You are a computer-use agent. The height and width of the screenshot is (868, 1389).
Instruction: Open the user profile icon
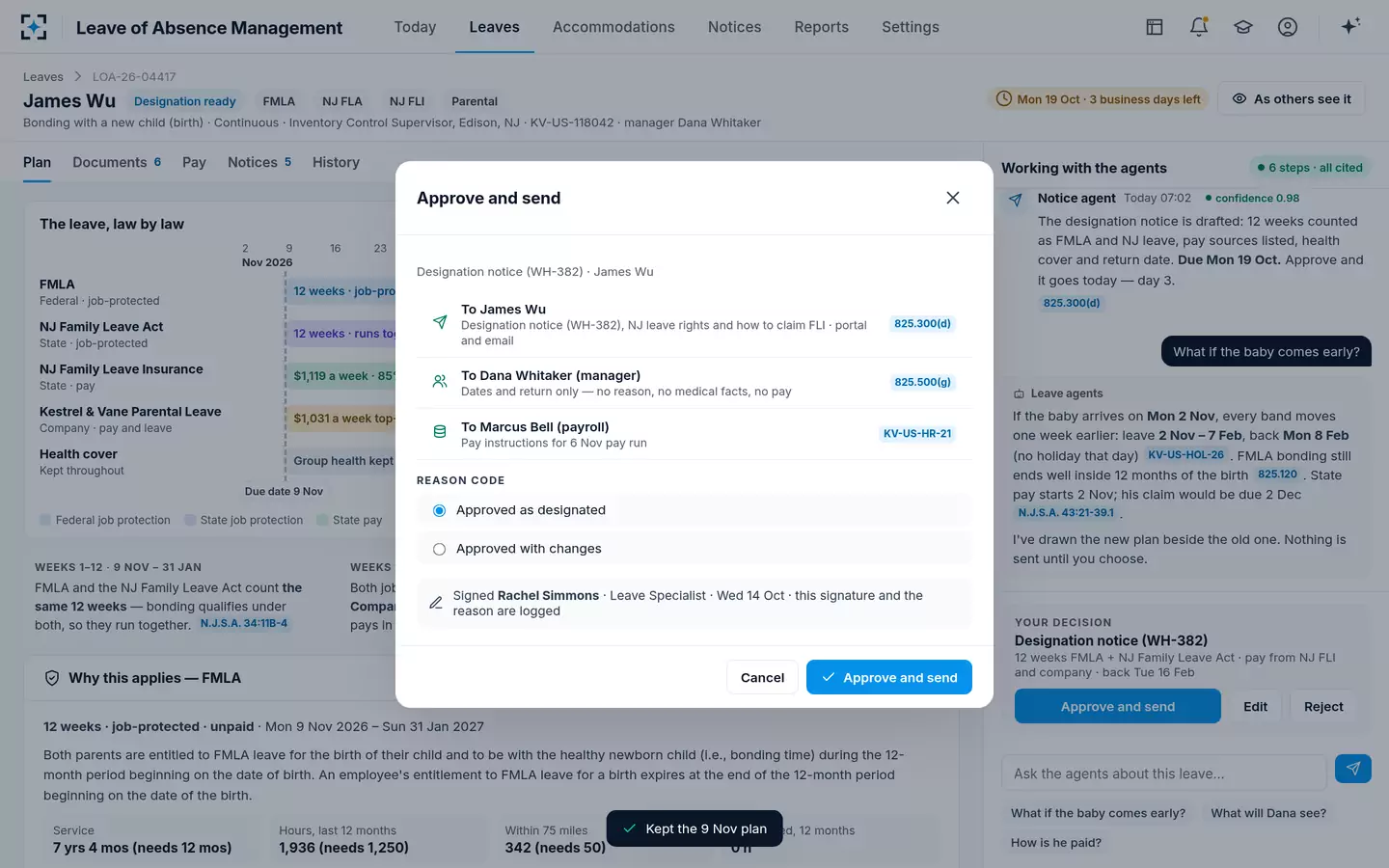[x=1288, y=27]
